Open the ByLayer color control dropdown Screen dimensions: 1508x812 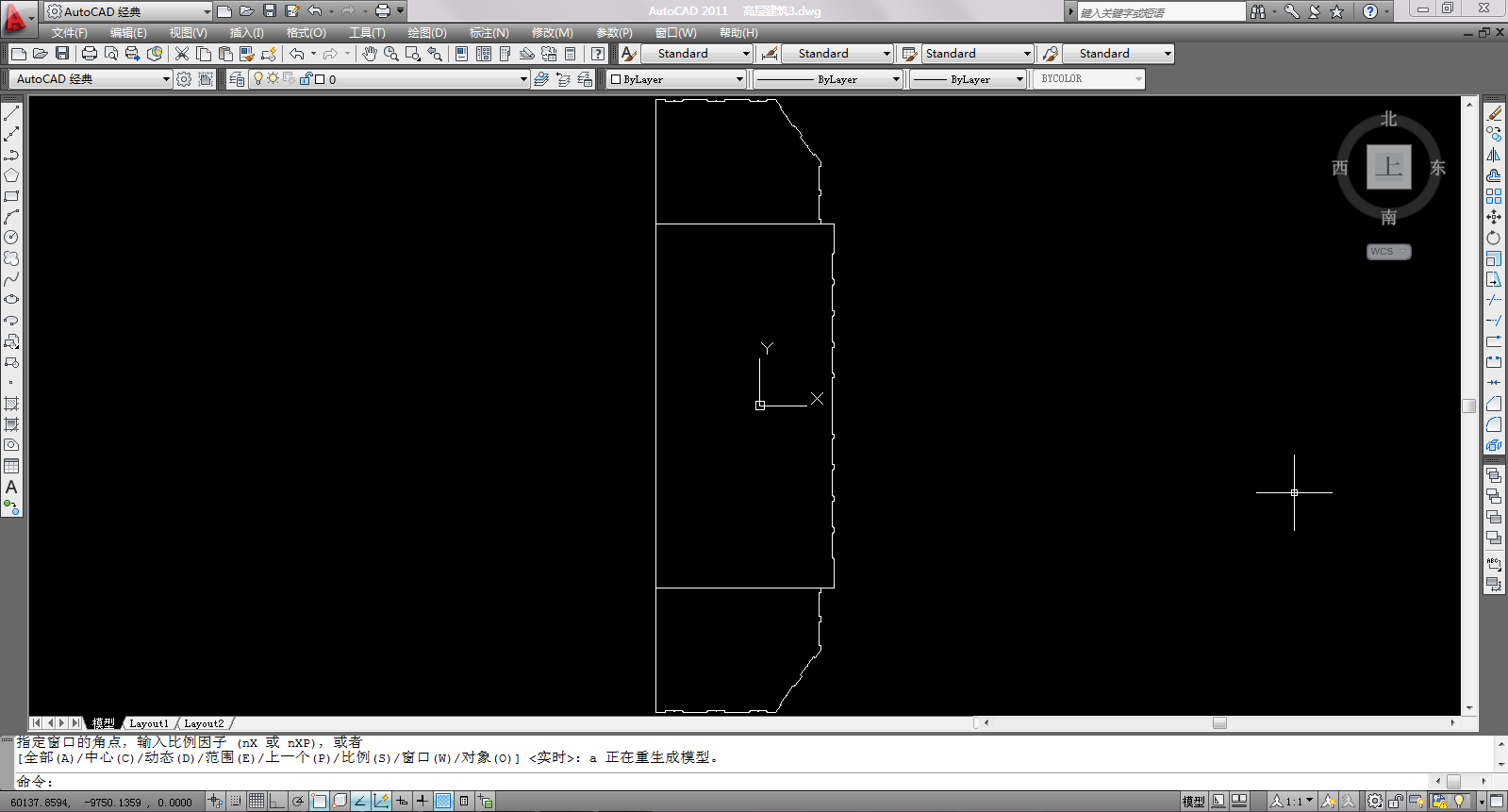tap(676, 79)
